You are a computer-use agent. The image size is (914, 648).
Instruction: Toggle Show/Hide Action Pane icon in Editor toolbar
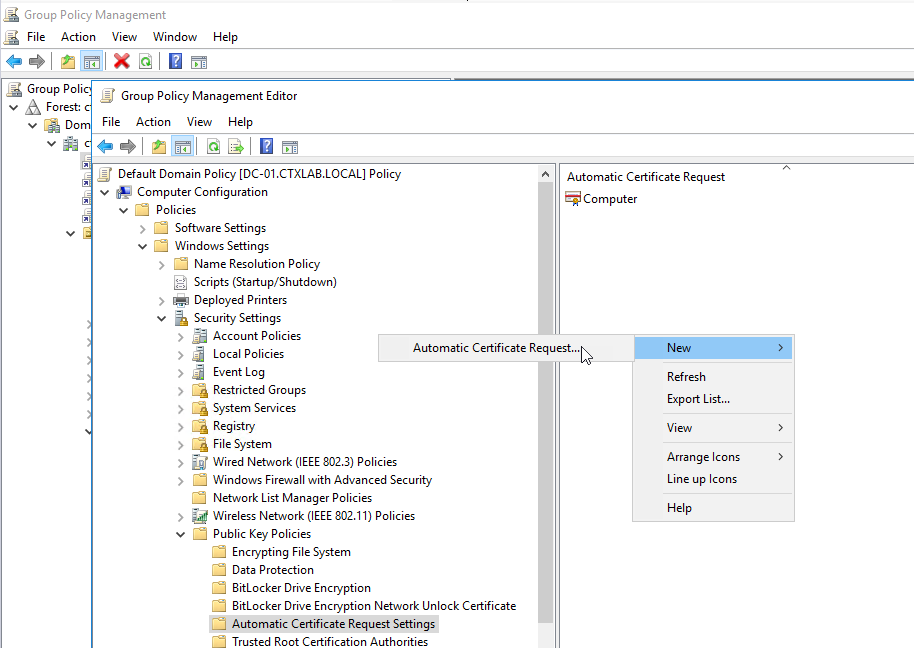click(290, 147)
